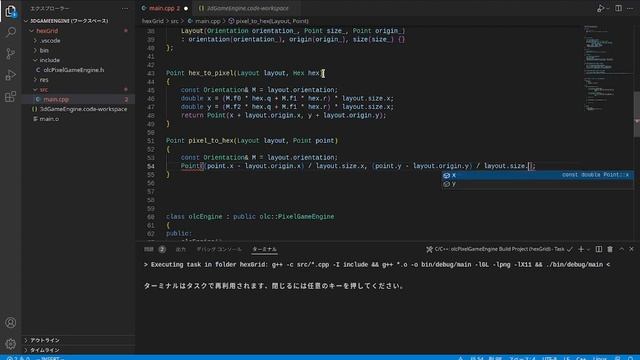Split the terminal panel
Screen dimensions: 640x360
(599, 249)
